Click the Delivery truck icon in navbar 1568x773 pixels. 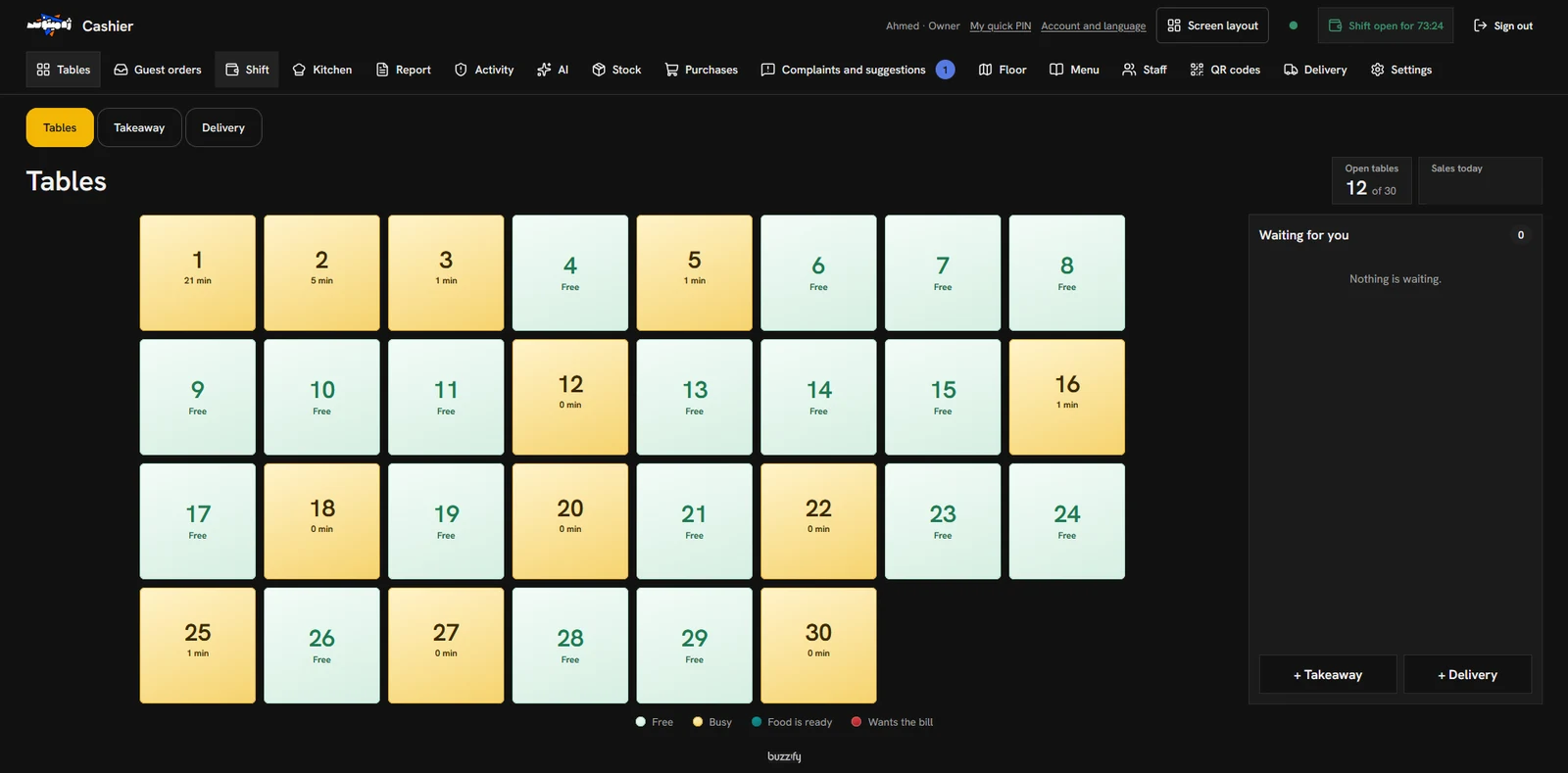[x=1291, y=70]
